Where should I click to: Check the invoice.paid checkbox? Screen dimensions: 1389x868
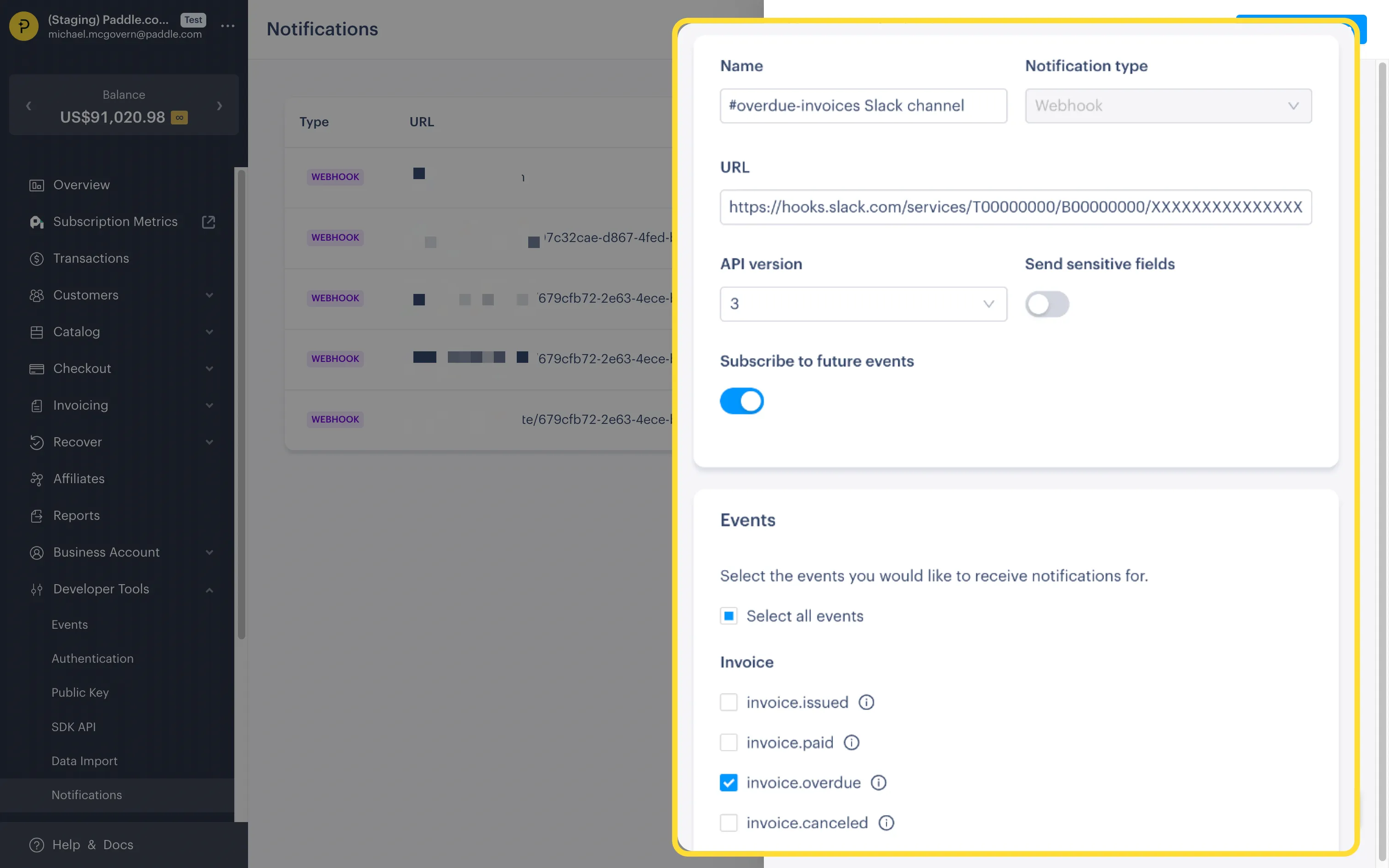tap(729, 743)
